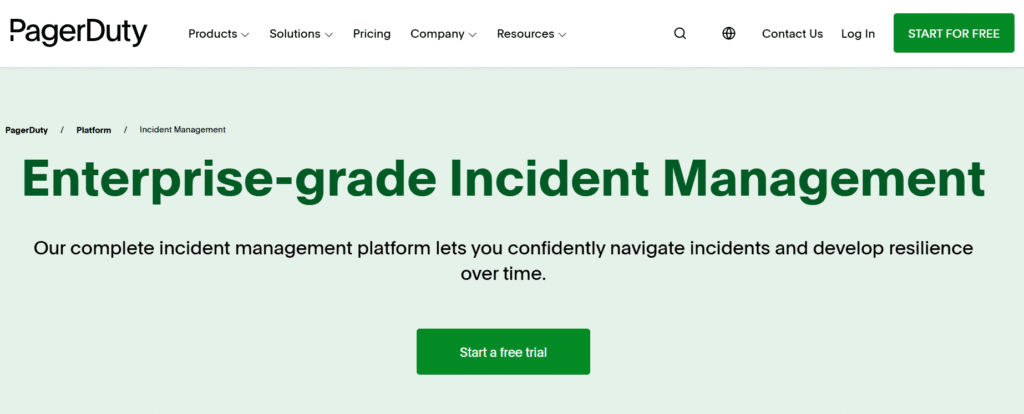
Task: Click Enterprise-grade Incident Management heading
Action: (504, 178)
